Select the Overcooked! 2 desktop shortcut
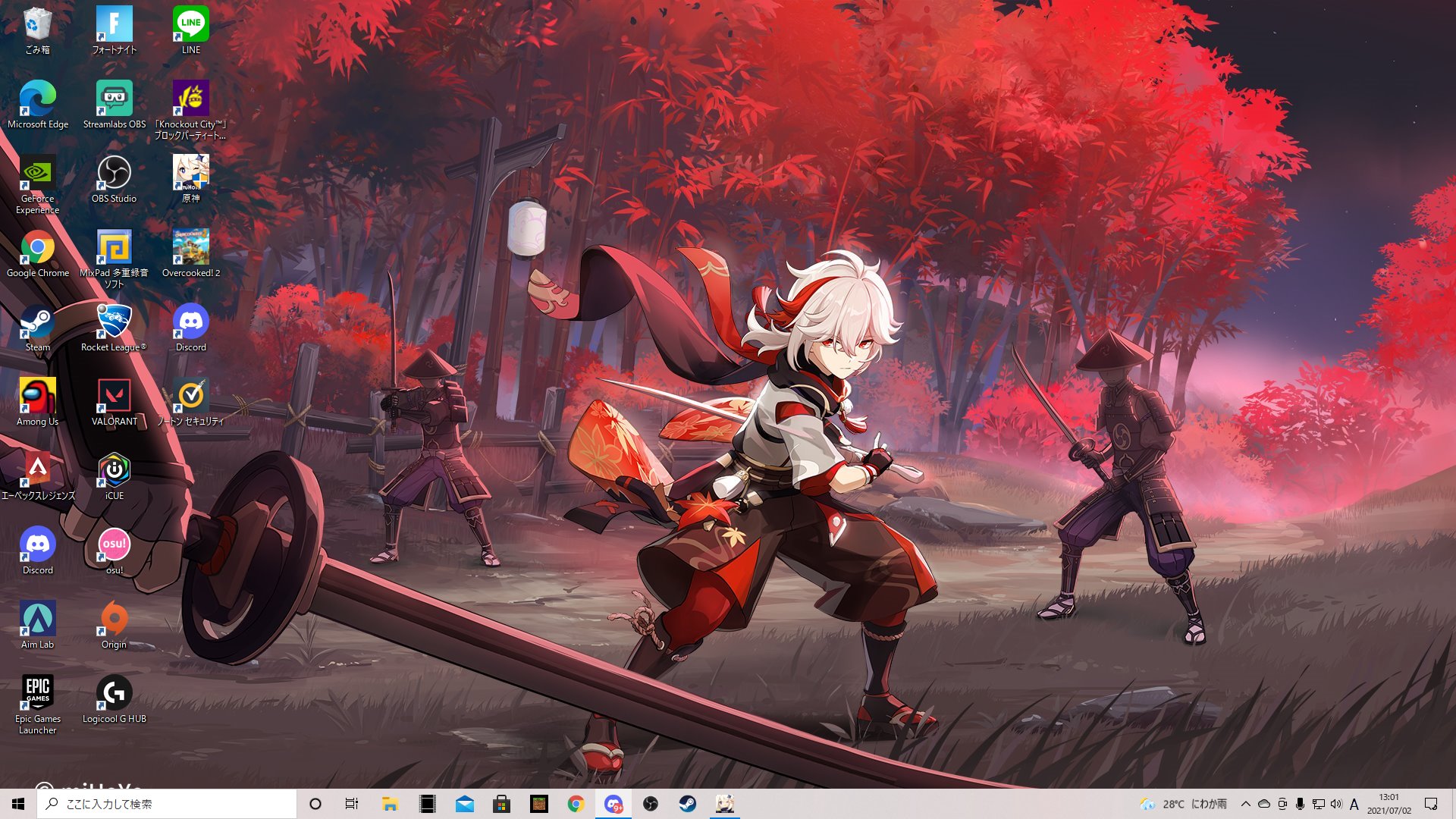The width and height of the screenshot is (1456, 819). [x=190, y=253]
